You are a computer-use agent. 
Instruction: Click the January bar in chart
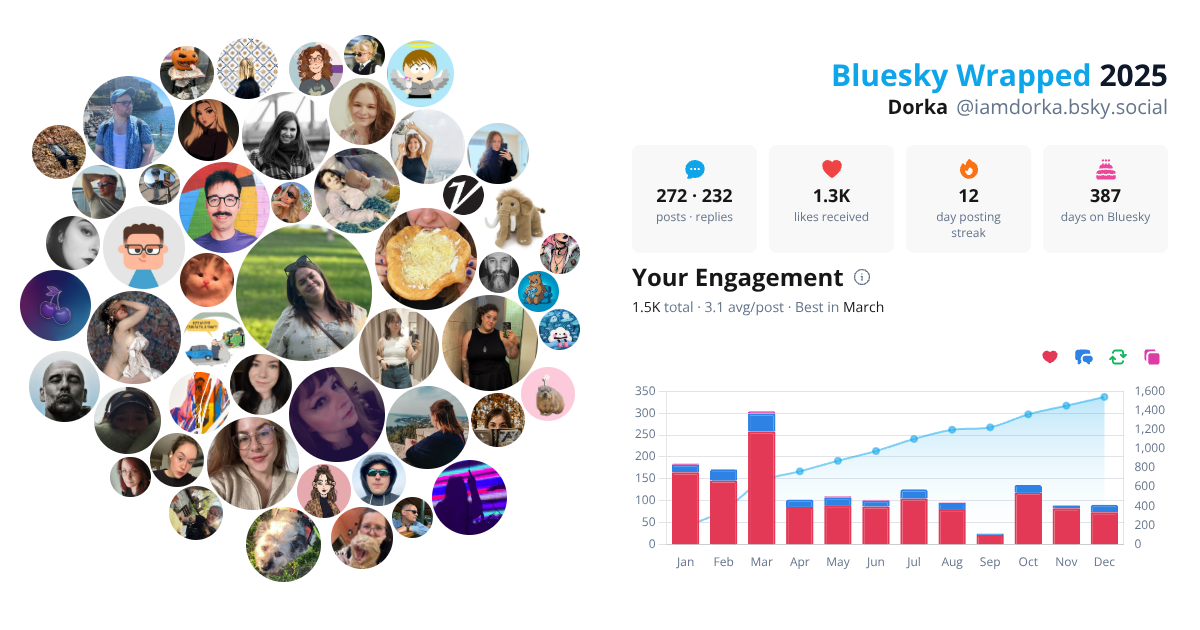point(685,504)
